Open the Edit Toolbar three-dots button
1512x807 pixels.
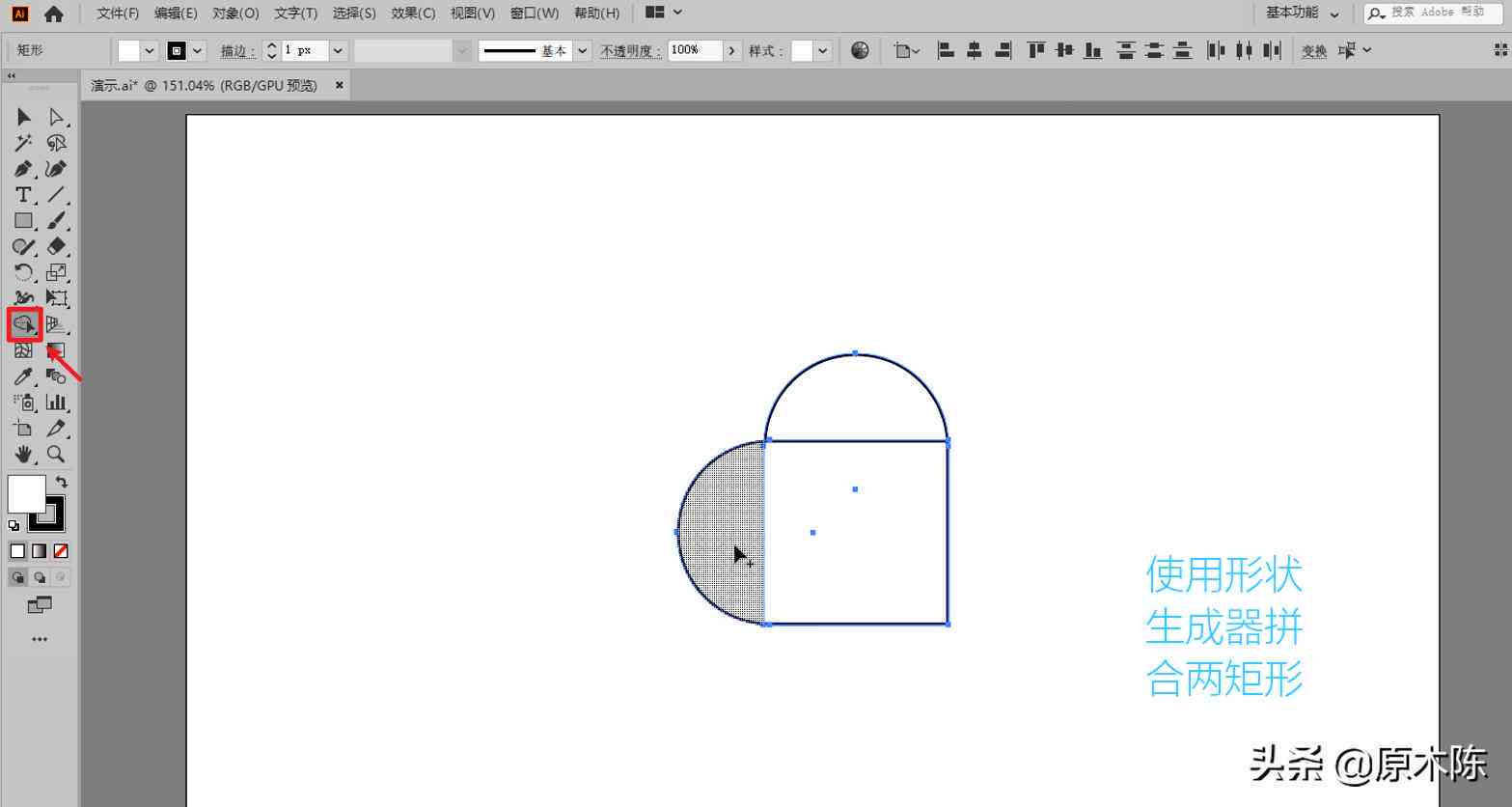tap(40, 639)
